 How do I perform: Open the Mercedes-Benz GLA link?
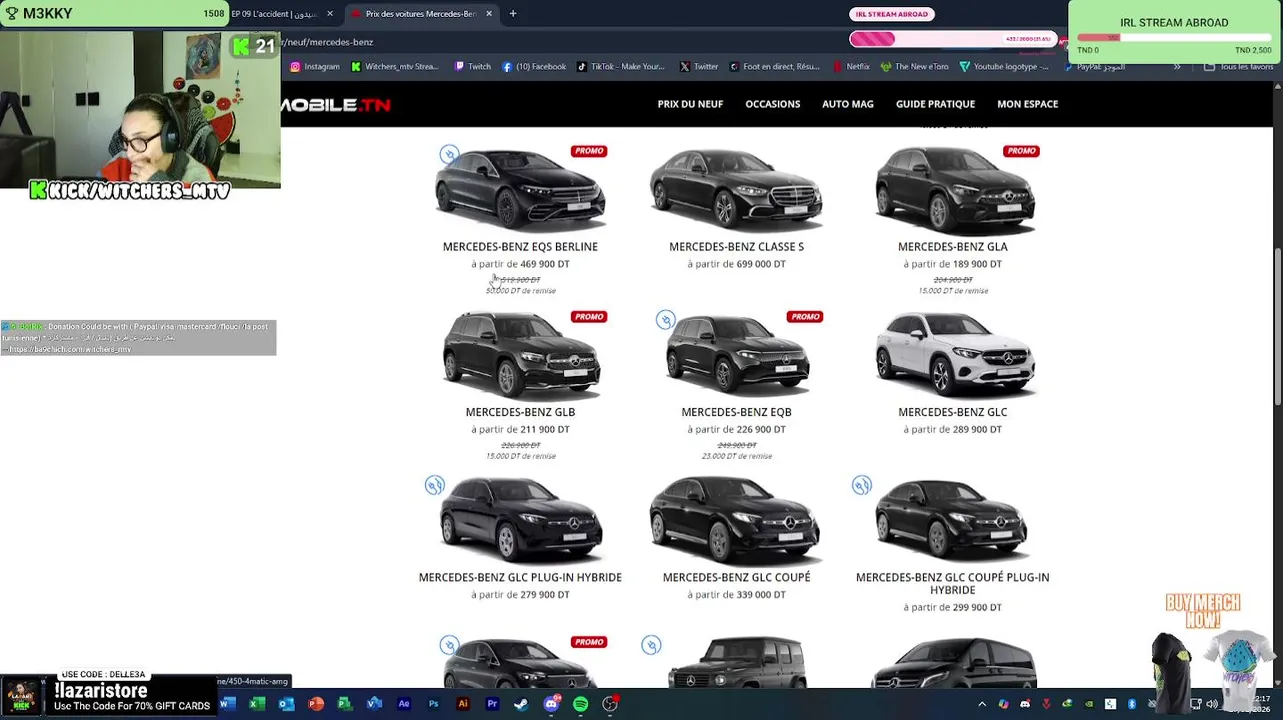click(952, 247)
